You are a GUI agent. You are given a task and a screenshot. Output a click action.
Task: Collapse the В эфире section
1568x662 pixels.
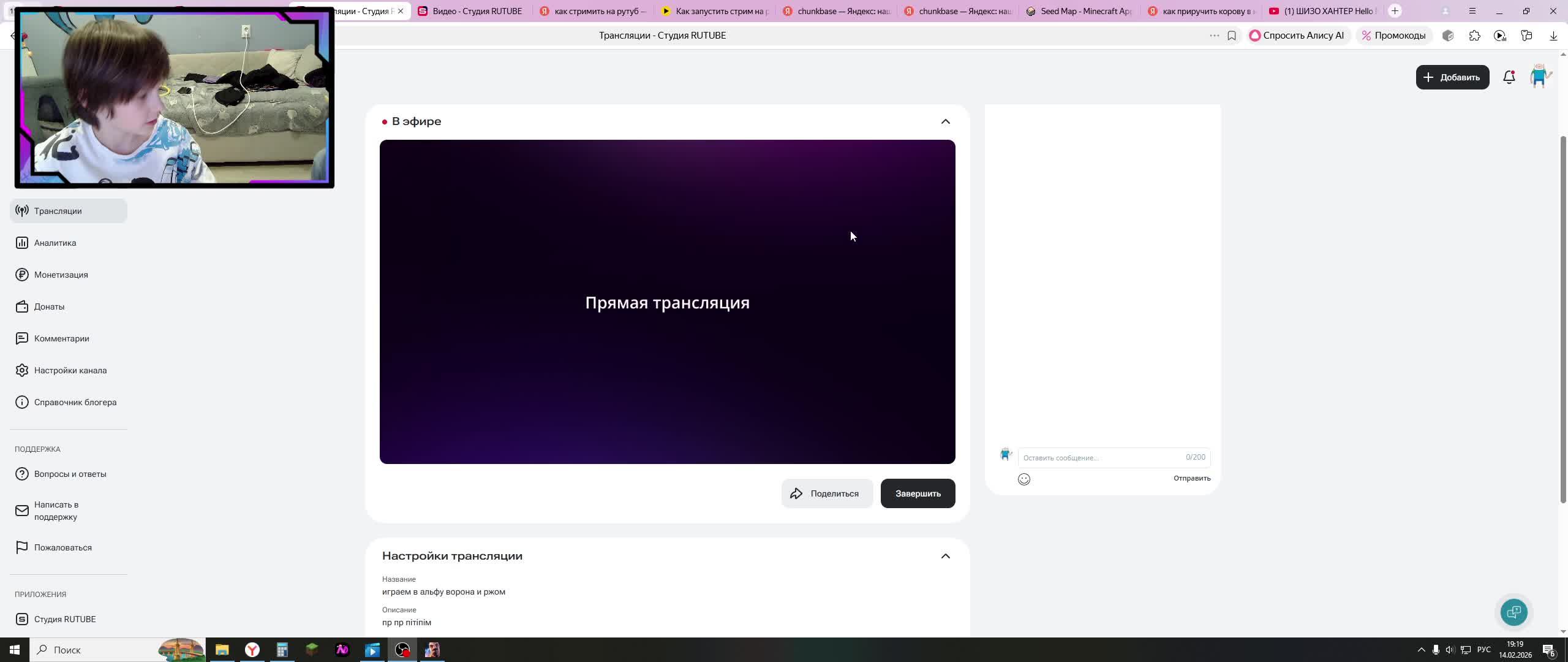pos(945,121)
